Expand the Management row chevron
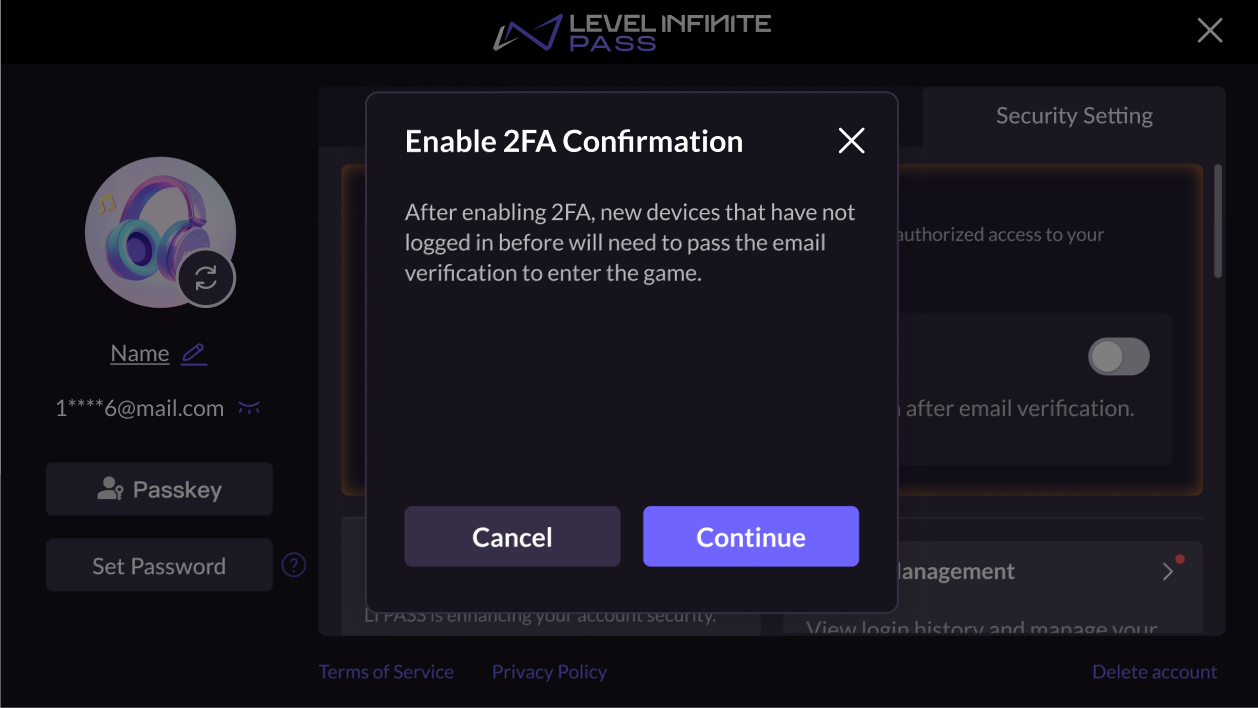1258x708 pixels. [1166, 571]
